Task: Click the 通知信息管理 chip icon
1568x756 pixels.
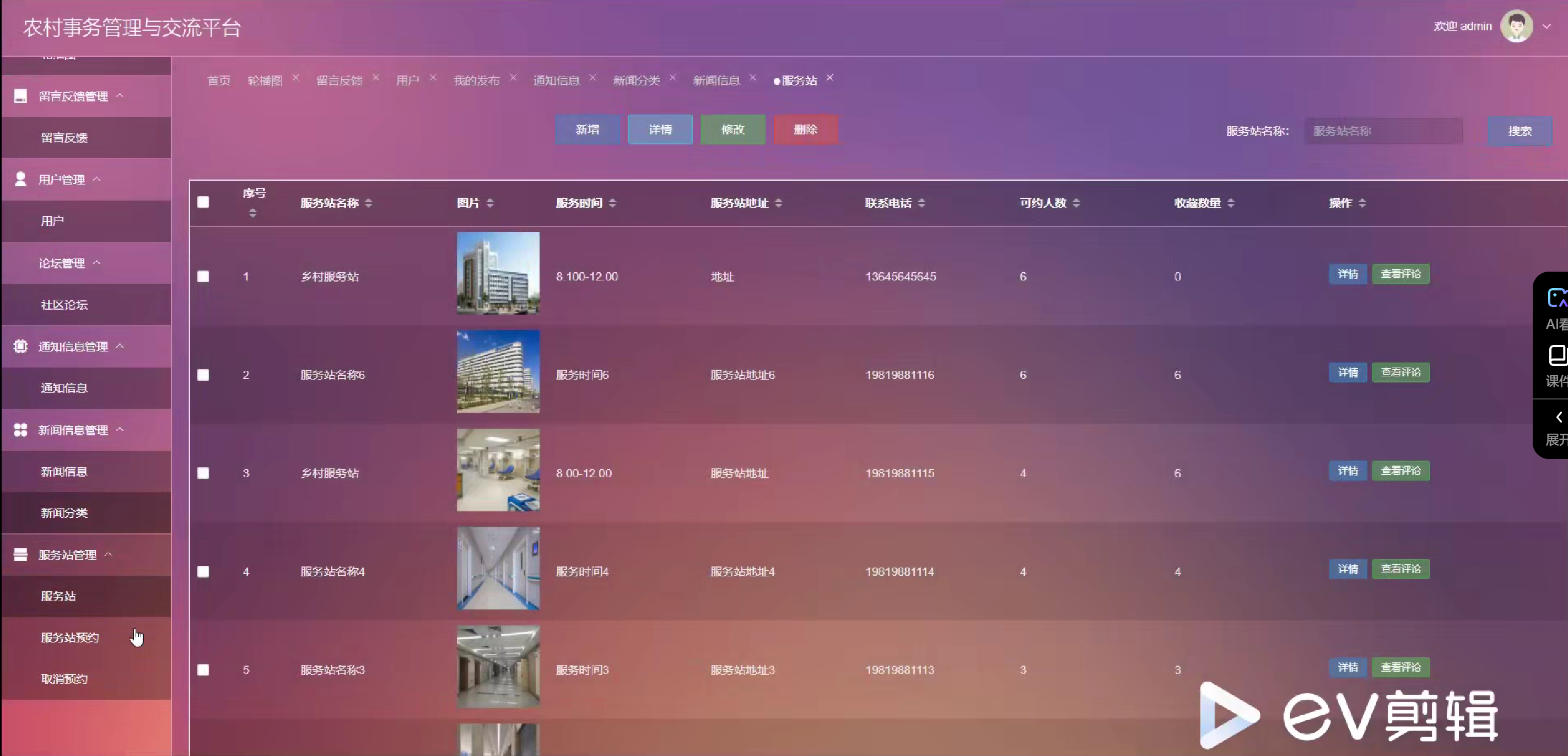Action: [x=20, y=345]
